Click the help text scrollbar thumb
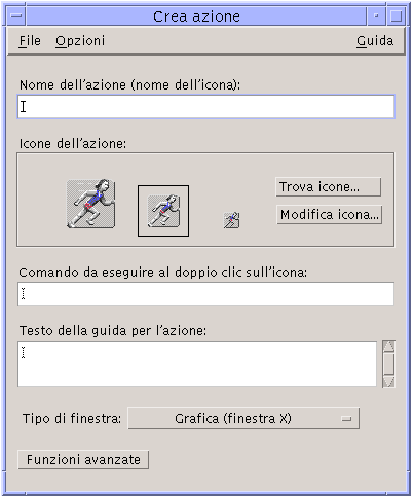Screen dimensions: 413x497 pos(388,364)
